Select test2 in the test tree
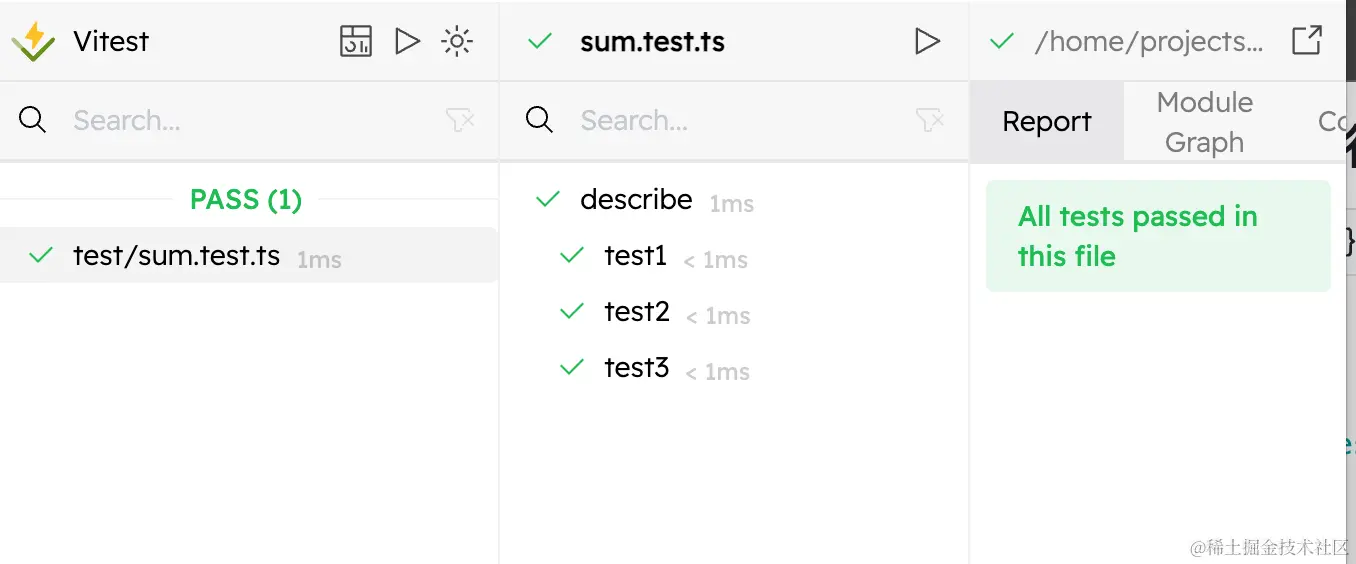 point(637,312)
